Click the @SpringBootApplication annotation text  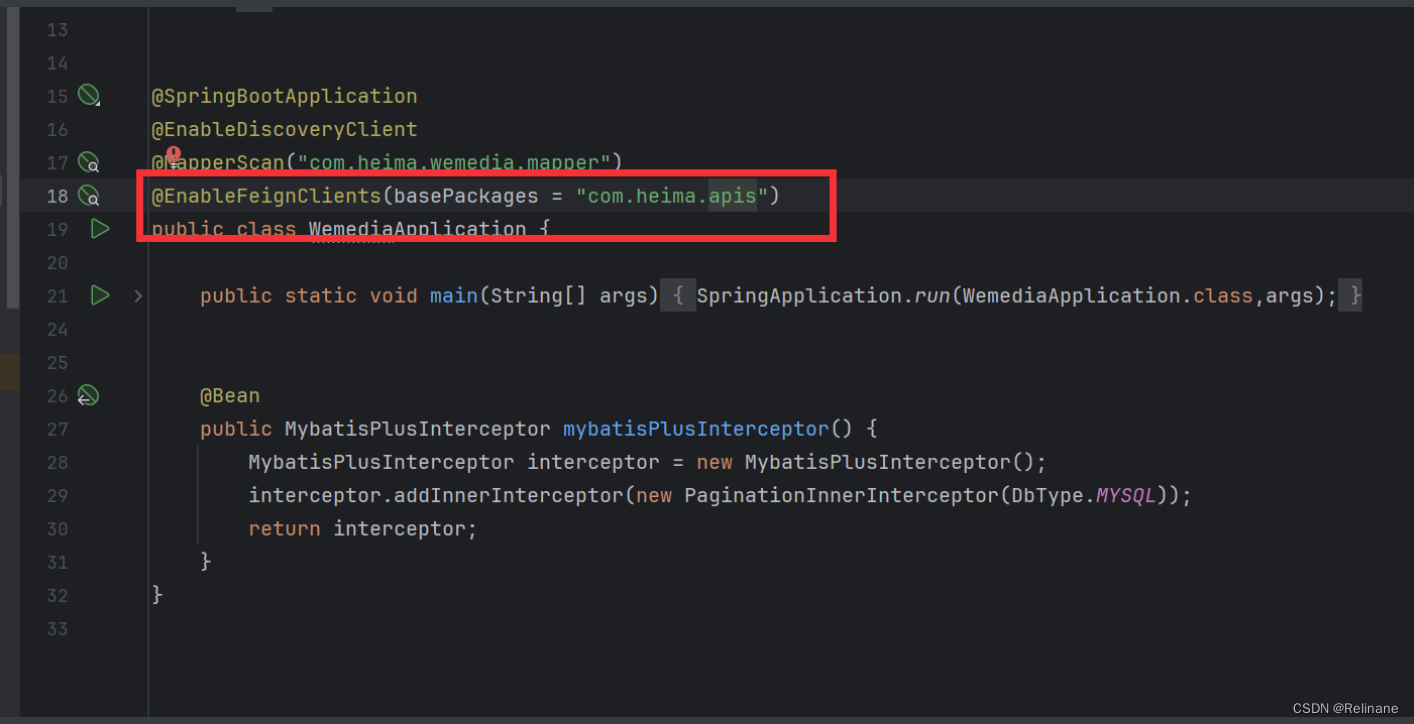click(283, 95)
